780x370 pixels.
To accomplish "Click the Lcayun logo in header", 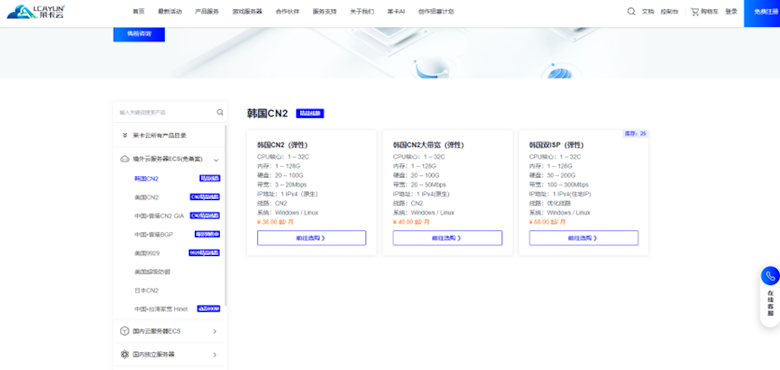I will [x=36, y=11].
